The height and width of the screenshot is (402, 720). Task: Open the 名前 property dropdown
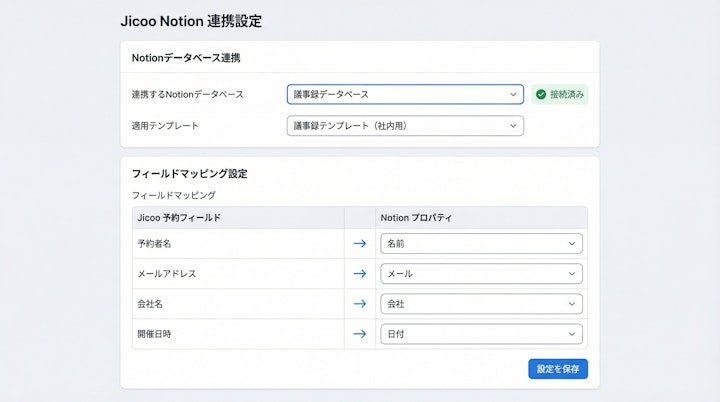[x=481, y=243]
